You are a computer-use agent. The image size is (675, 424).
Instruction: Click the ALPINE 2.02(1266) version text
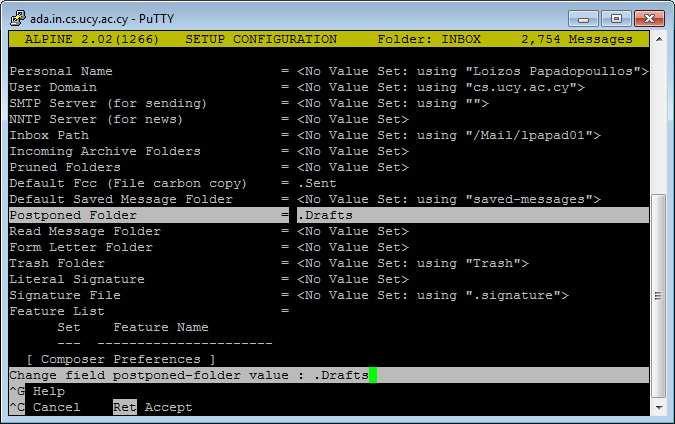click(92, 39)
